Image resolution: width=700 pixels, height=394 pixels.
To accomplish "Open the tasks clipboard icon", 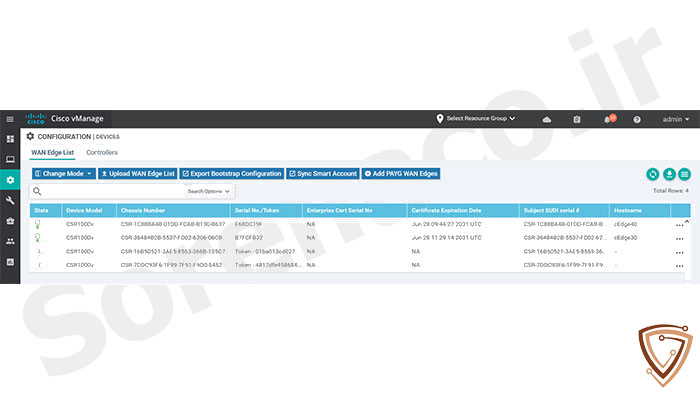I will pyautogui.click(x=577, y=120).
